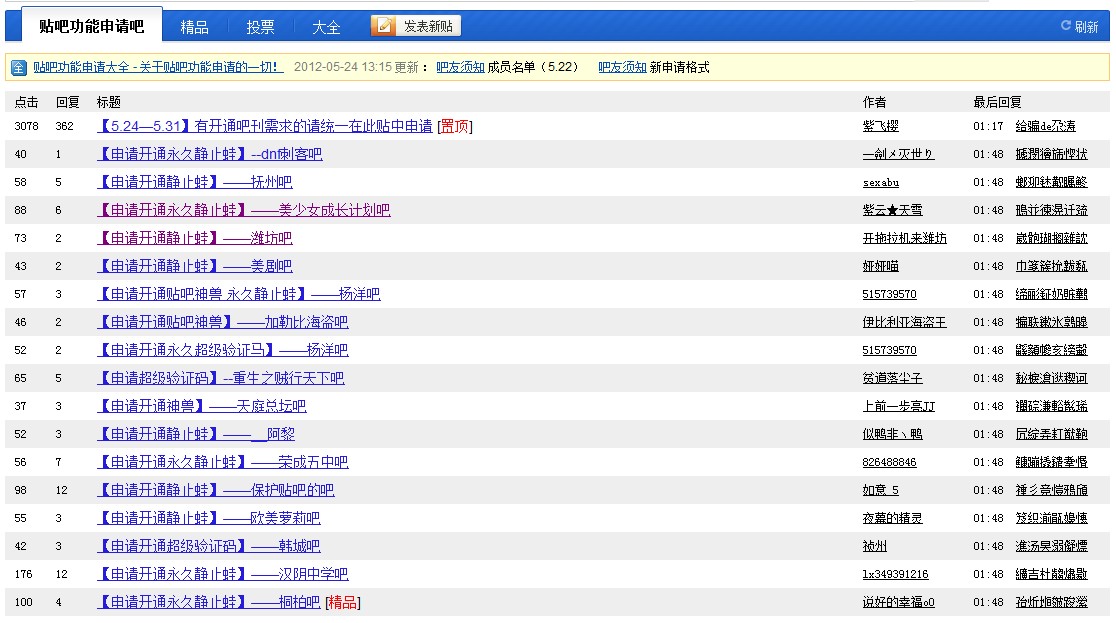Viewport: 1116px width, 623px height.
Task: Click author 515739570 in the 贴吧神兽 永久静止蛙 row
Action: point(889,294)
